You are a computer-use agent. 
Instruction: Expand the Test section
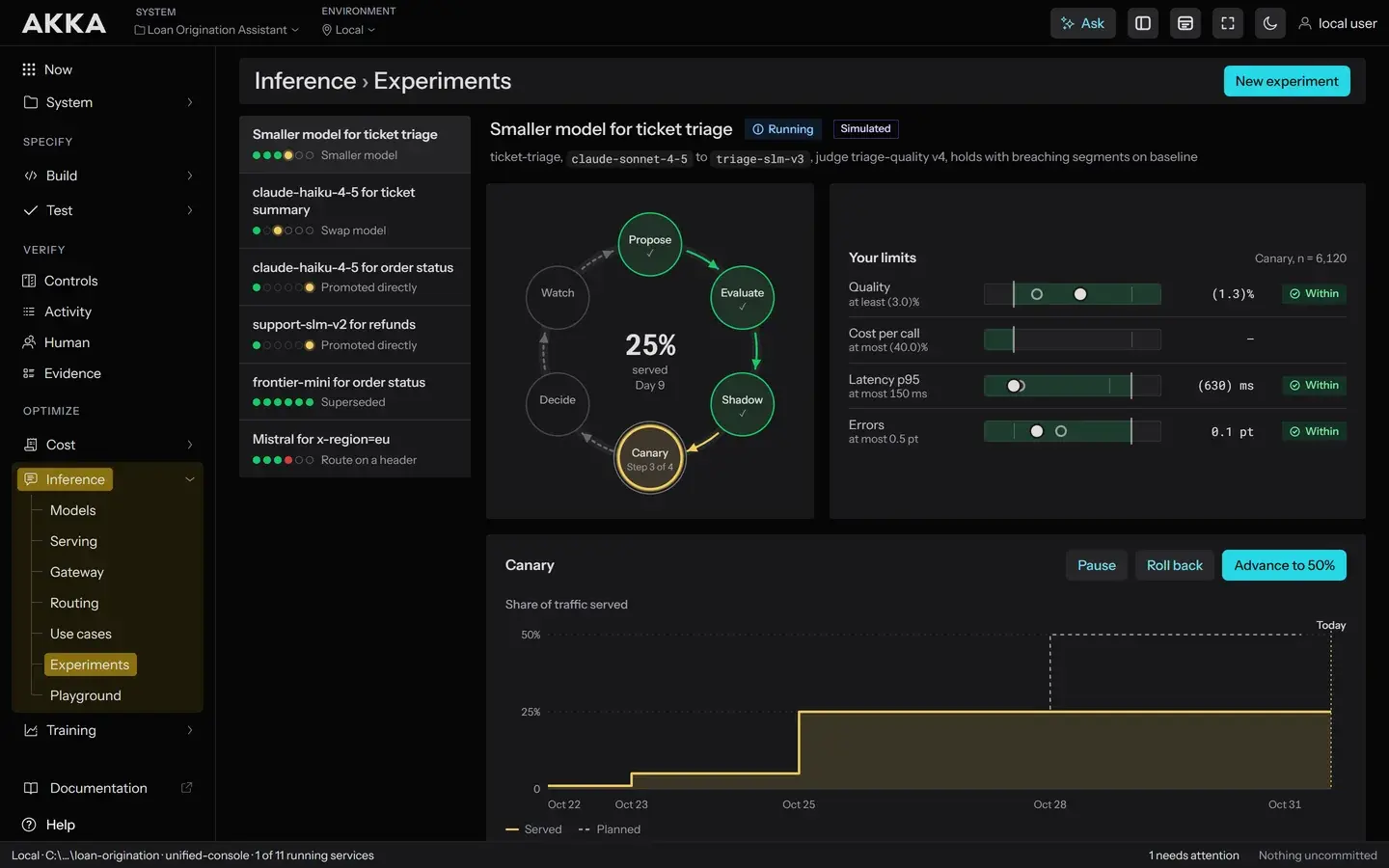point(107,210)
